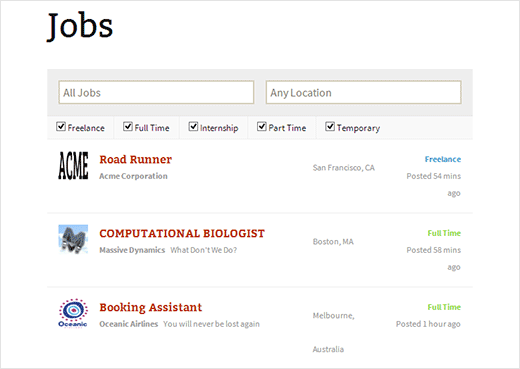Click the blue Freelance job type label
This screenshot has height=369, width=520.
443,159
